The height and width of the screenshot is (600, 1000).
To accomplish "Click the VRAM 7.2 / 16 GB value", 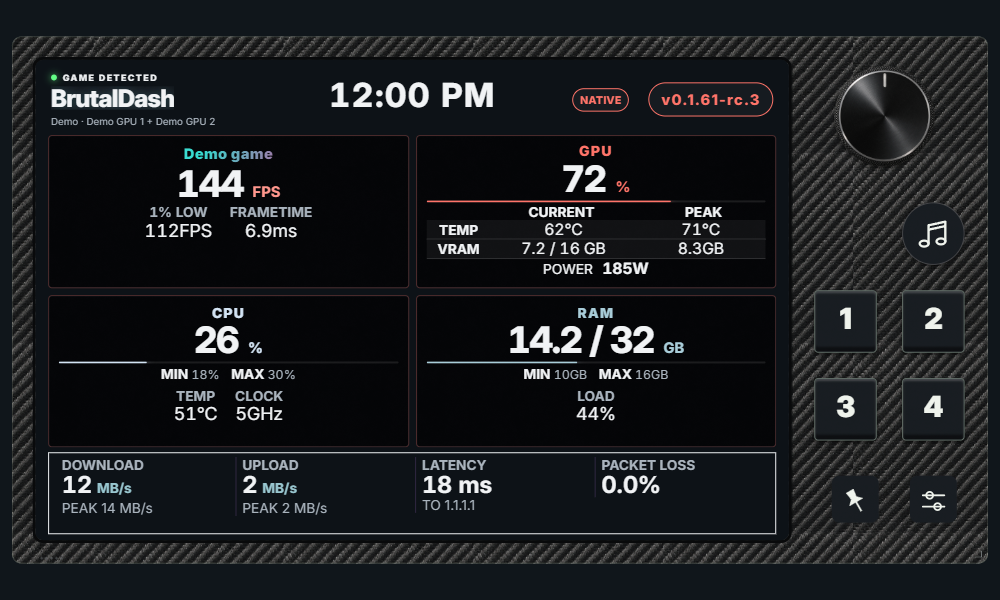I will point(563,249).
